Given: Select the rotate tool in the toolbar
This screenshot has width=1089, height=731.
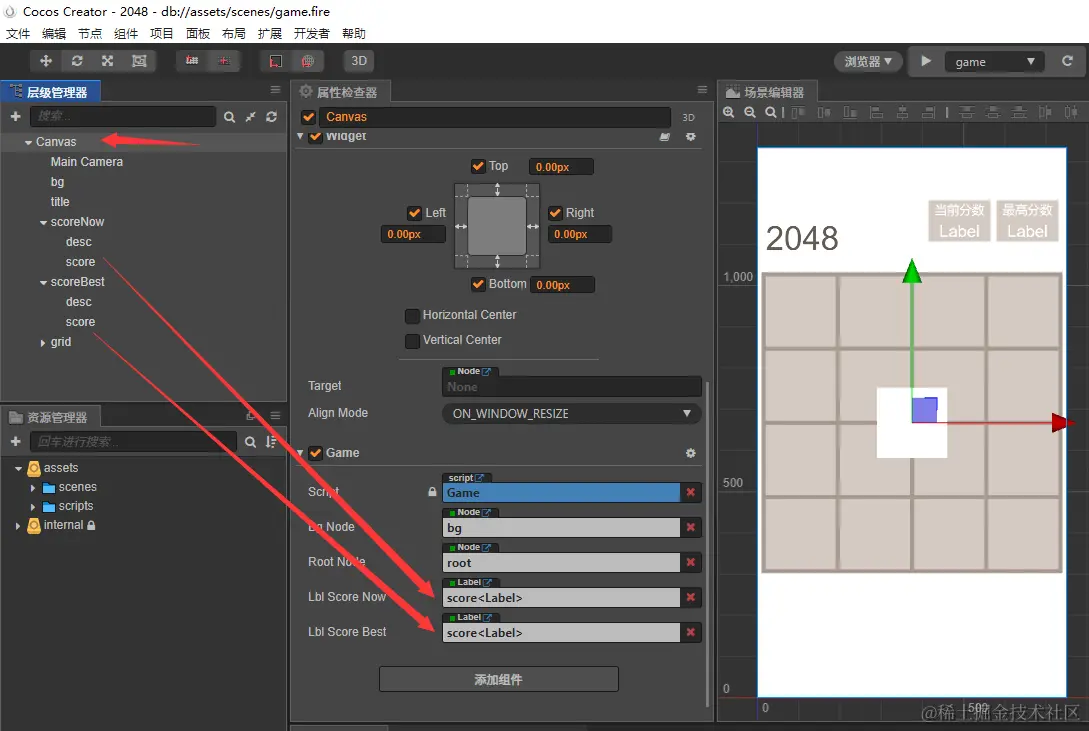Looking at the screenshot, I should (x=77, y=61).
